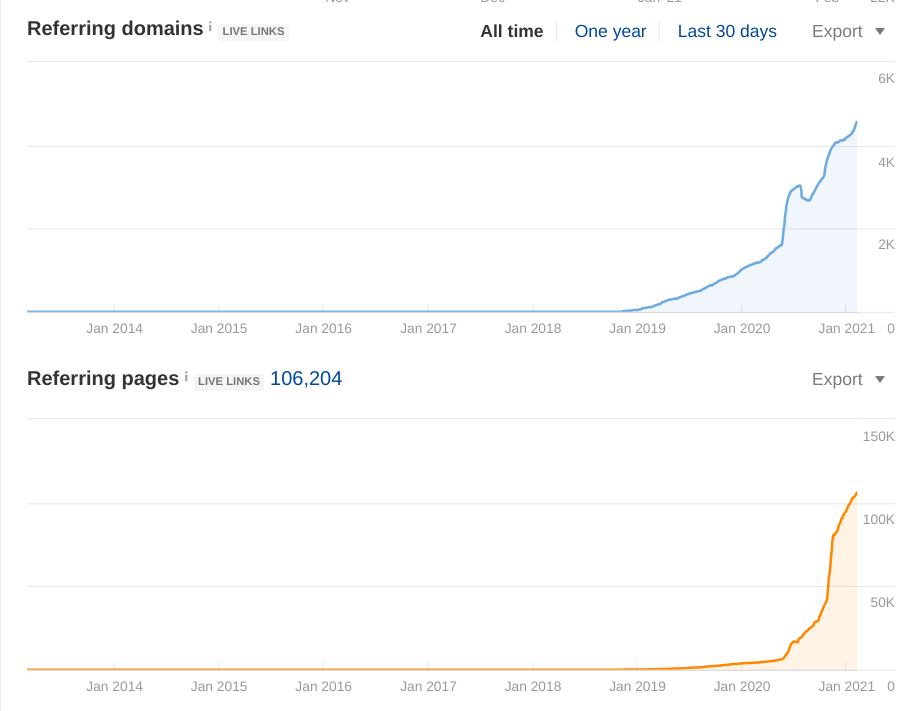This screenshot has height=711, width=918.
Task: Open Export dropdown for Referring domains
Action: (x=848, y=31)
